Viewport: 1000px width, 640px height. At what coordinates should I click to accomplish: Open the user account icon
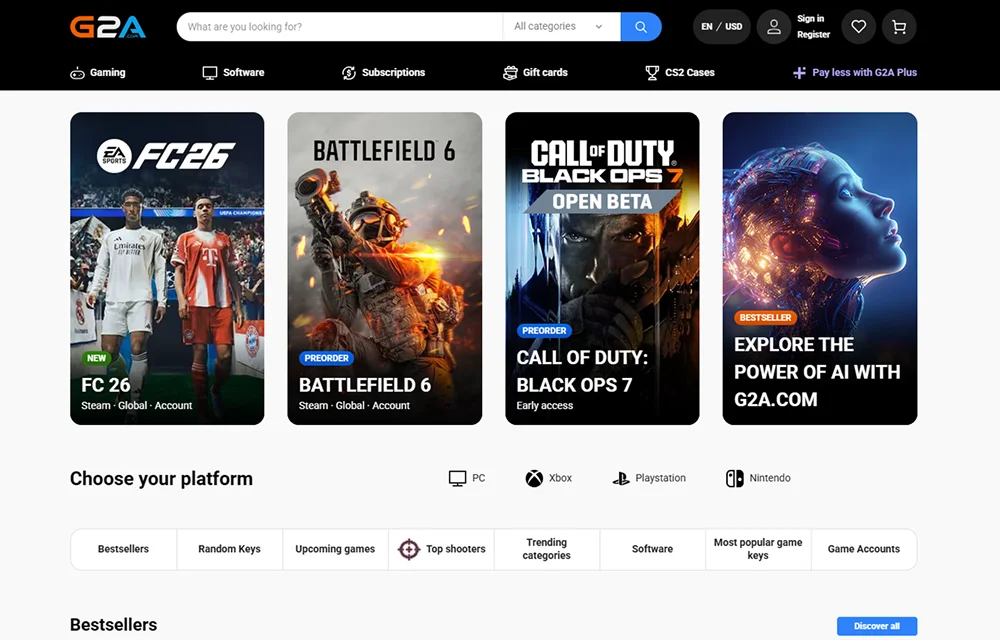[x=773, y=26]
